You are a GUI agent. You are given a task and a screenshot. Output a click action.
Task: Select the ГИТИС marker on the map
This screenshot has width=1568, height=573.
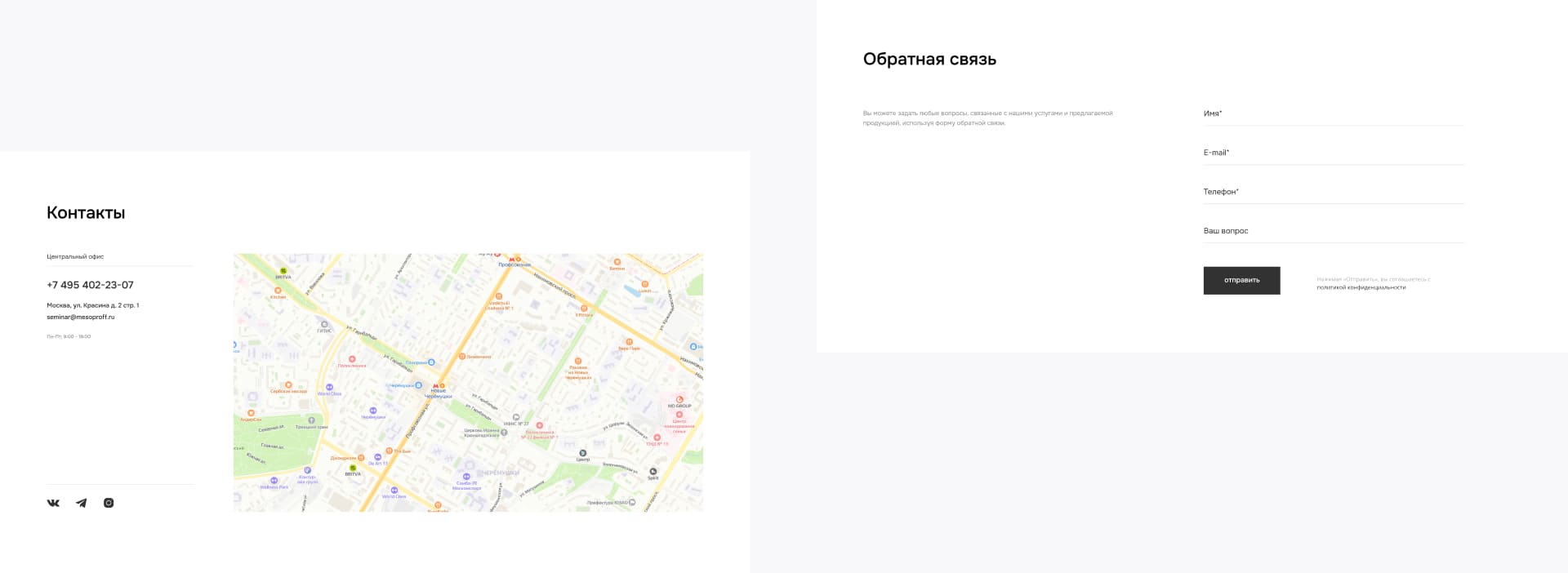324,324
